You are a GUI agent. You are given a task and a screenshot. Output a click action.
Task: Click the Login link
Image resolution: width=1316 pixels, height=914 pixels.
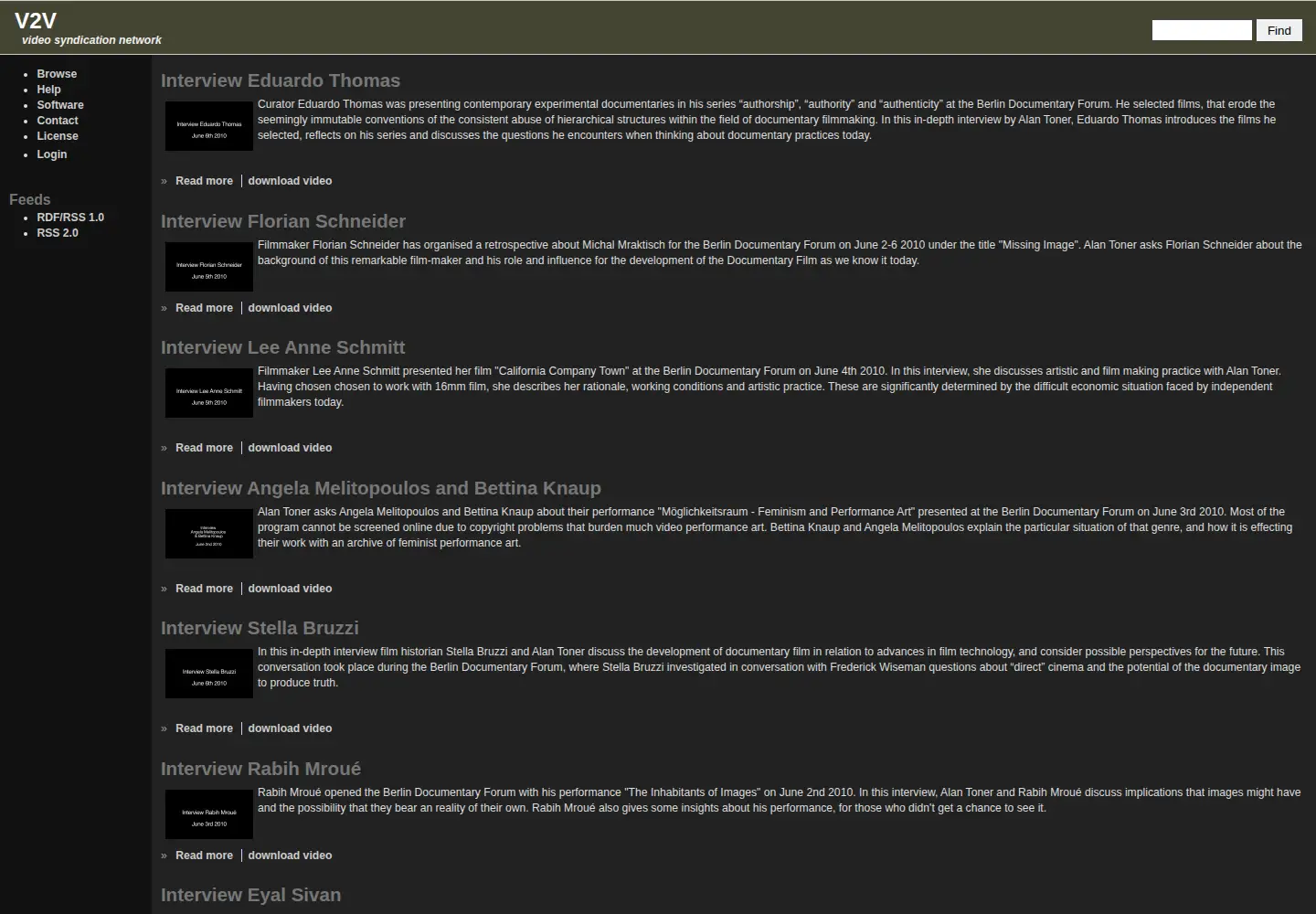(52, 154)
